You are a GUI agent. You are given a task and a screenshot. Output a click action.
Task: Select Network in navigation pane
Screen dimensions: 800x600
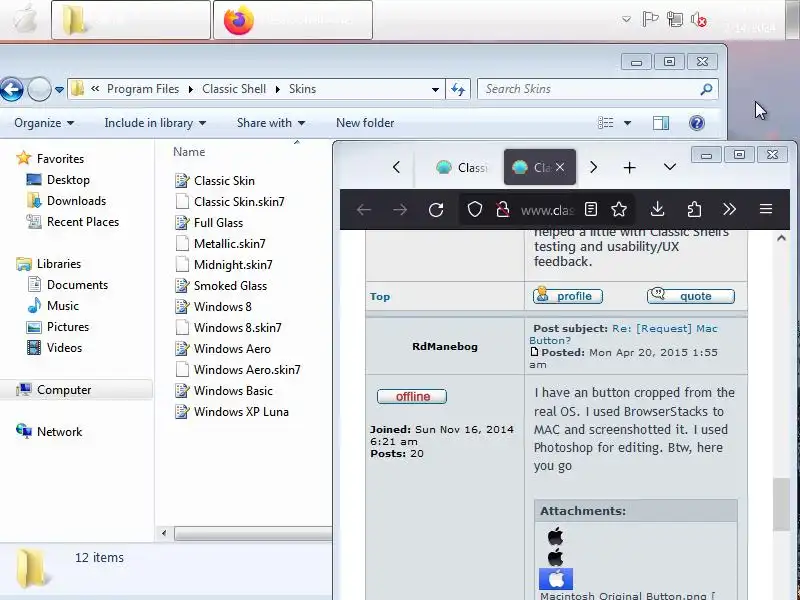tap(49, 432)
